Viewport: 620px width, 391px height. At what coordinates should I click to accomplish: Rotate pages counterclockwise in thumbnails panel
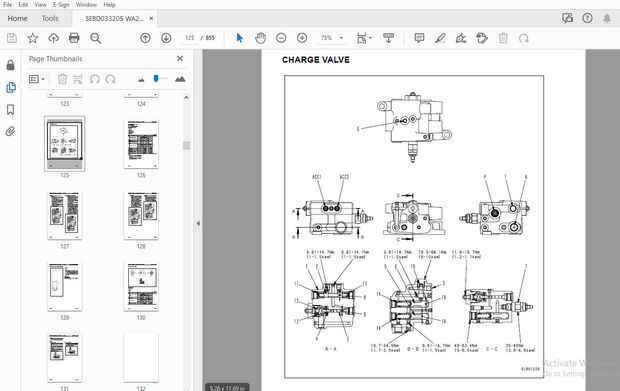coord(95,79)
